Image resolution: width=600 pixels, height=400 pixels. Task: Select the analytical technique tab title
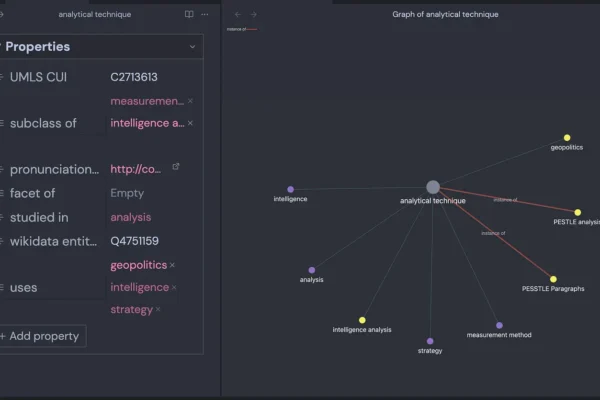click(x=95, y=14)
